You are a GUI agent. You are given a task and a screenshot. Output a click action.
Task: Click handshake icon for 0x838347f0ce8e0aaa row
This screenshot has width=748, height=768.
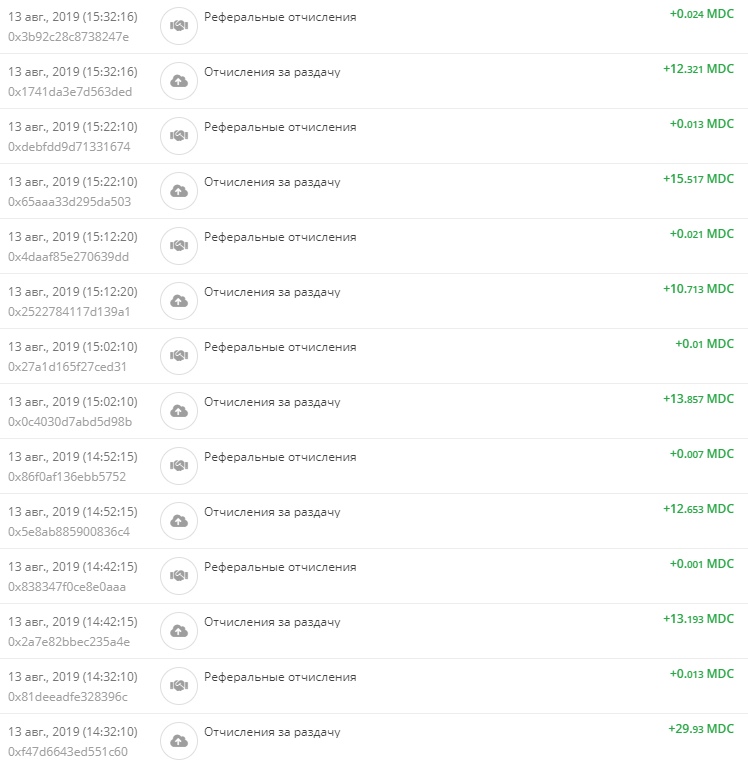(179, 576)
